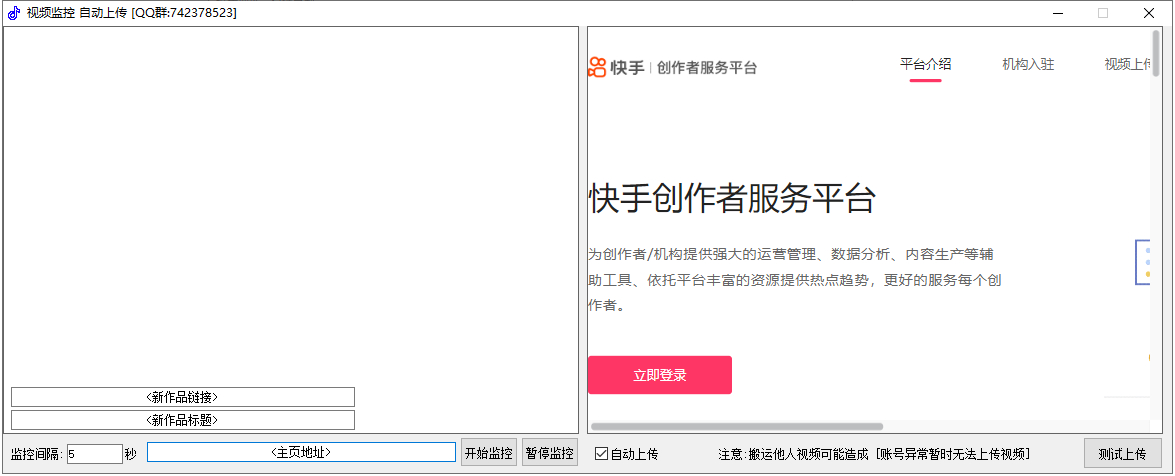Minimize the 视频监控 window
This screenshot has width=1175, height=476.
1058,13
